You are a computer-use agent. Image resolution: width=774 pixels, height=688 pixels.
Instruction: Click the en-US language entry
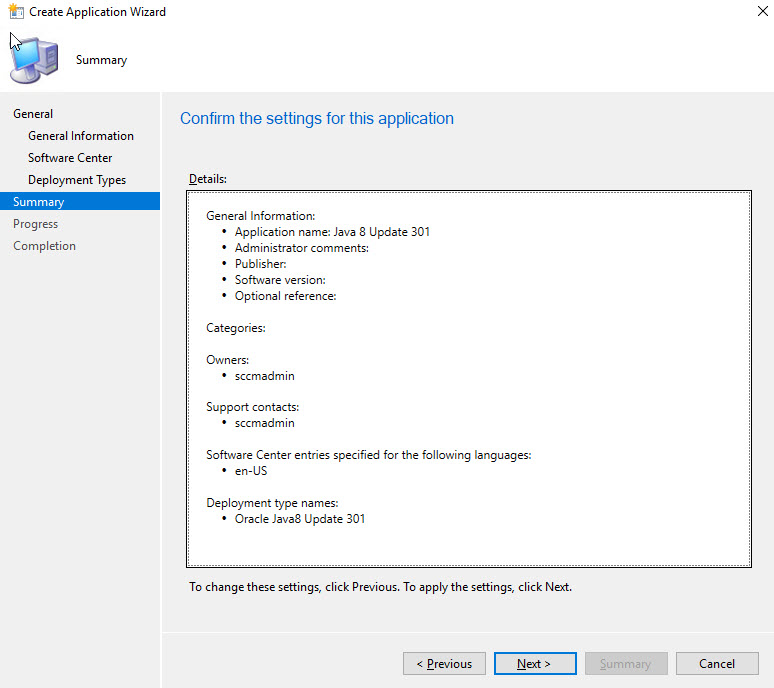coord(251,471)
